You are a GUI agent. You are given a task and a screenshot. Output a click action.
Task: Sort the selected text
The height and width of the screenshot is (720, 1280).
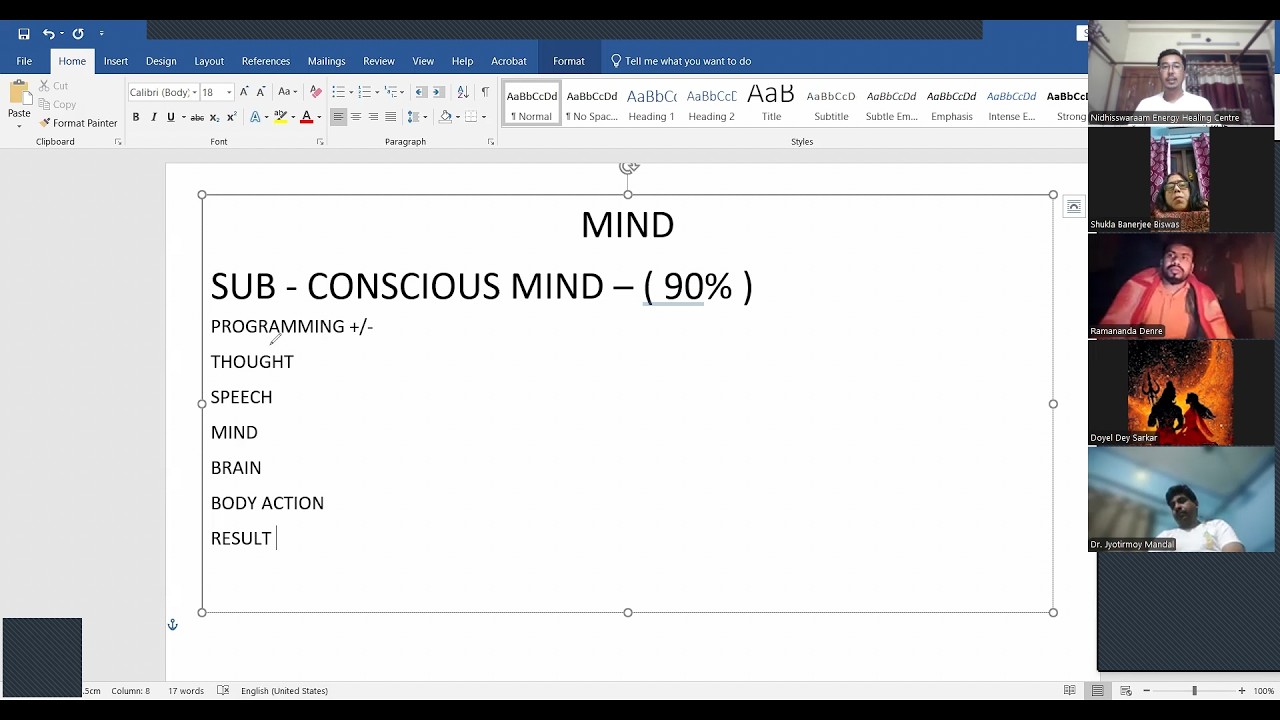point(463,92)
